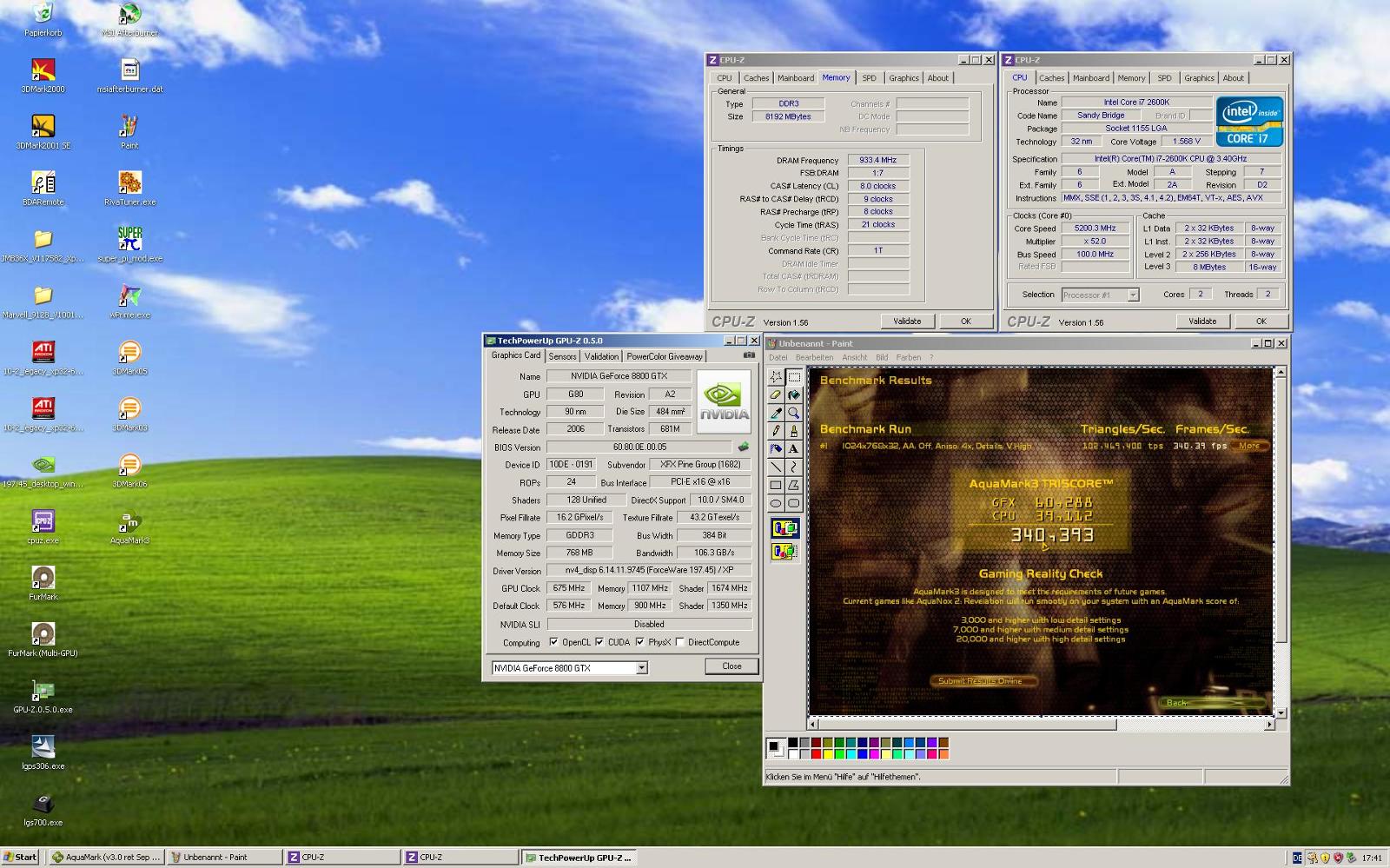Open the super_pi_mod.exe desktop icon
This screenshot has height=868, width=1390.
(x=129, y=245)
